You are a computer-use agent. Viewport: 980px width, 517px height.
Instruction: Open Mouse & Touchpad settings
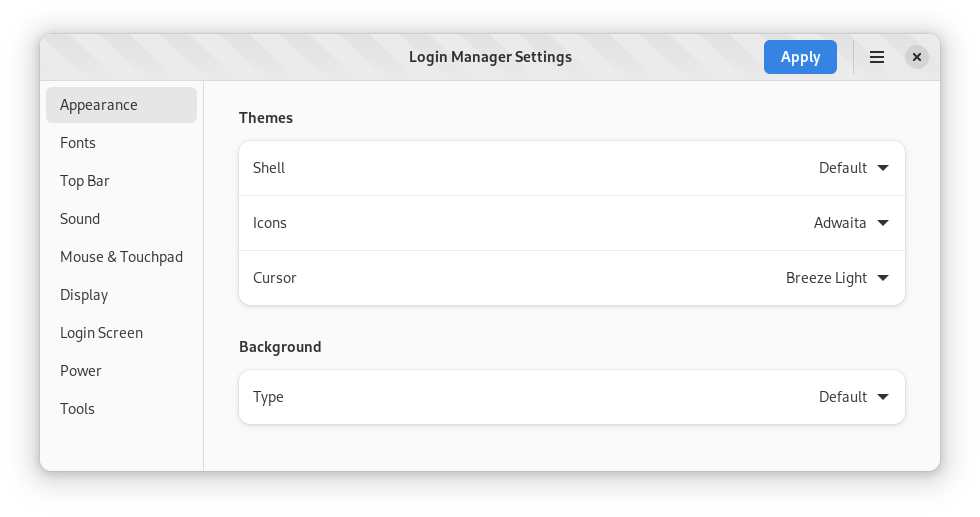121,257
